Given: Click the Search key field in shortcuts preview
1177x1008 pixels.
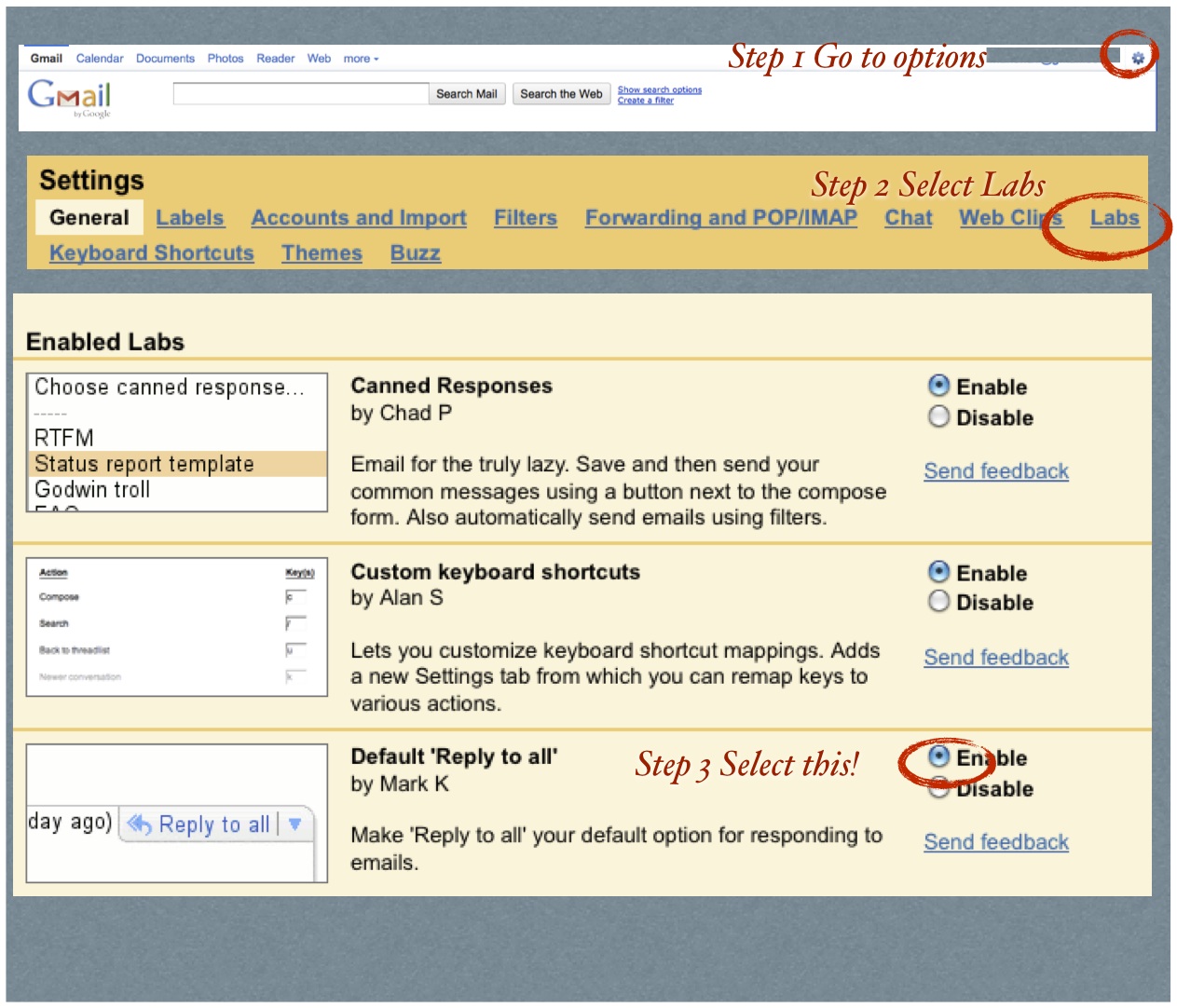Looking at the screenshot, I should 295,624.
